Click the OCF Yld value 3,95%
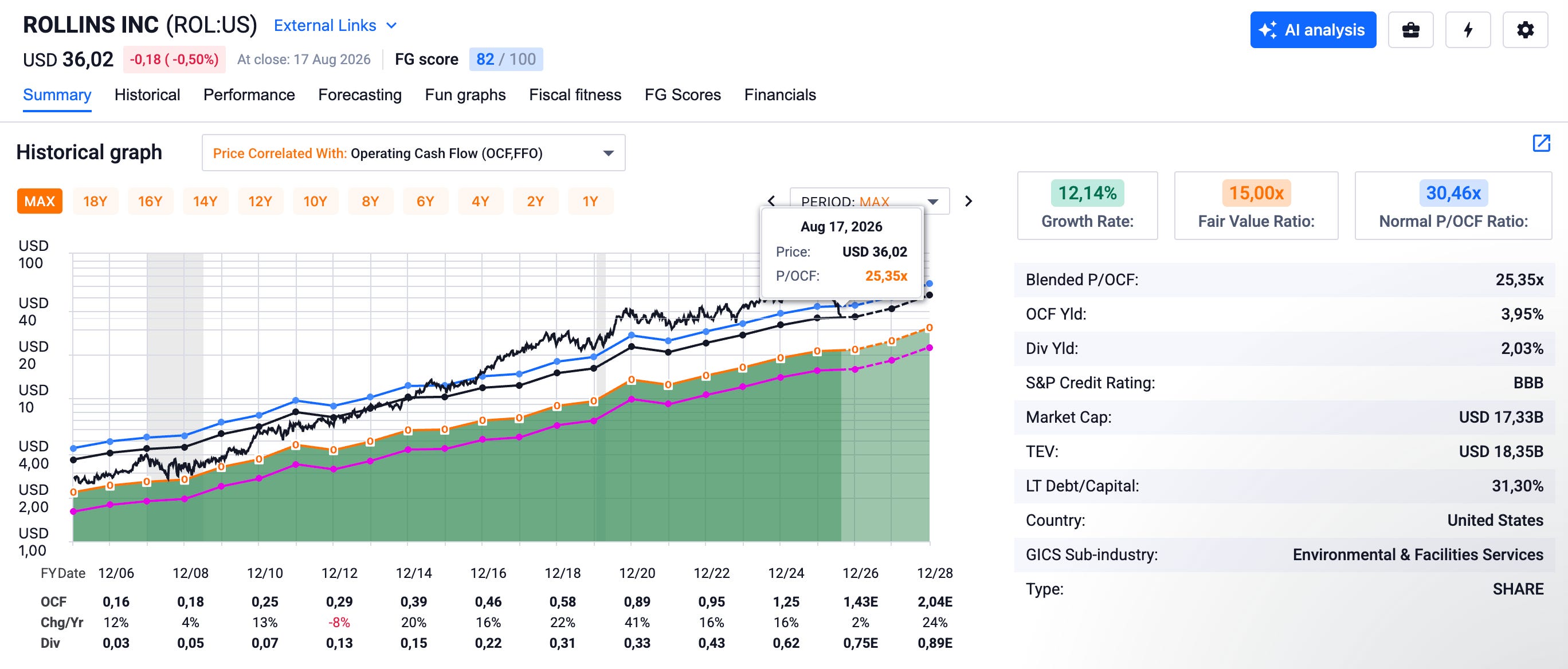 [x=1522, y=314]
